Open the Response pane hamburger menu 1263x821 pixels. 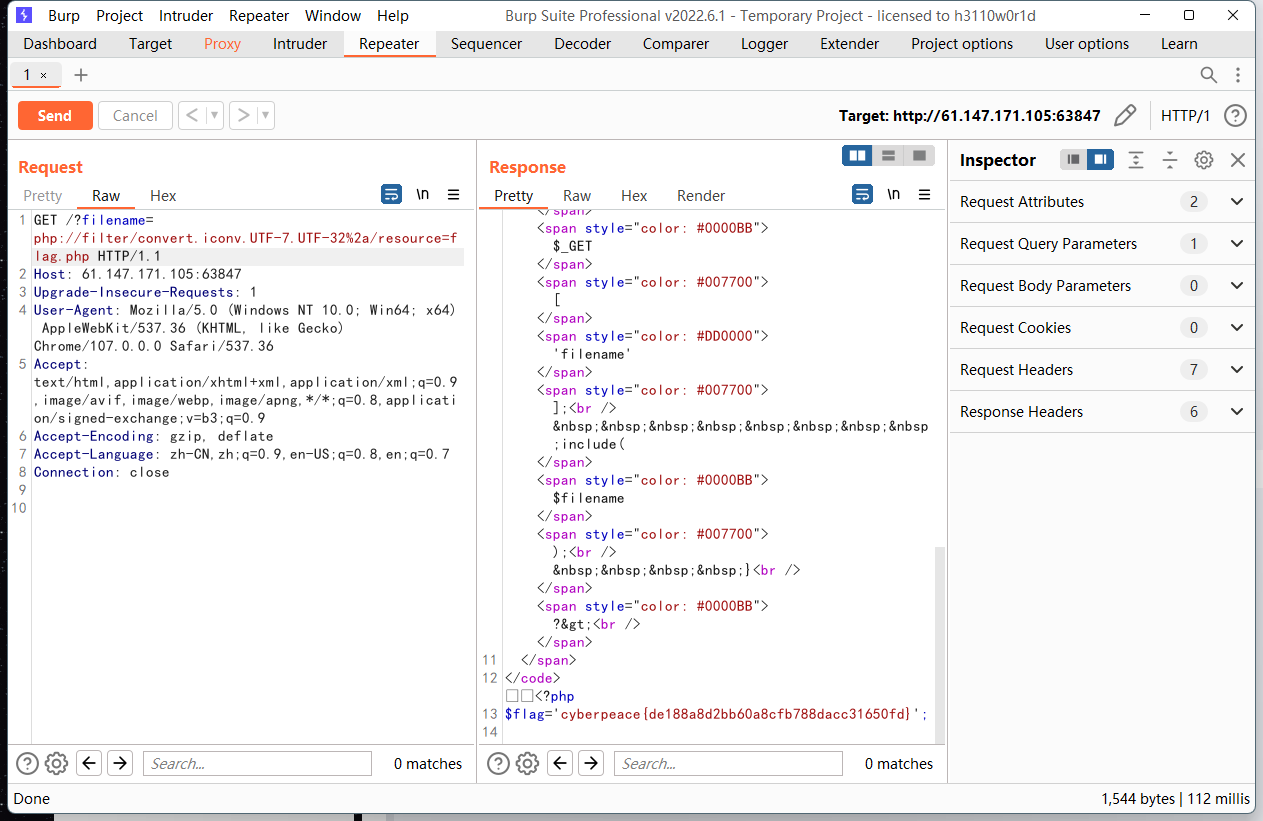click(x=925, y=194)
